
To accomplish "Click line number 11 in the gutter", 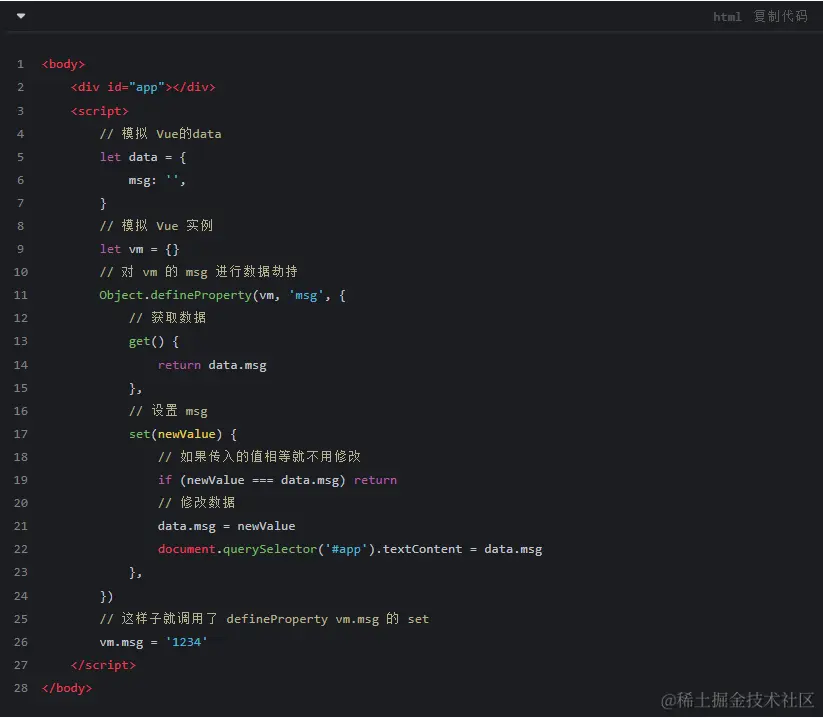I will (20, 295).
